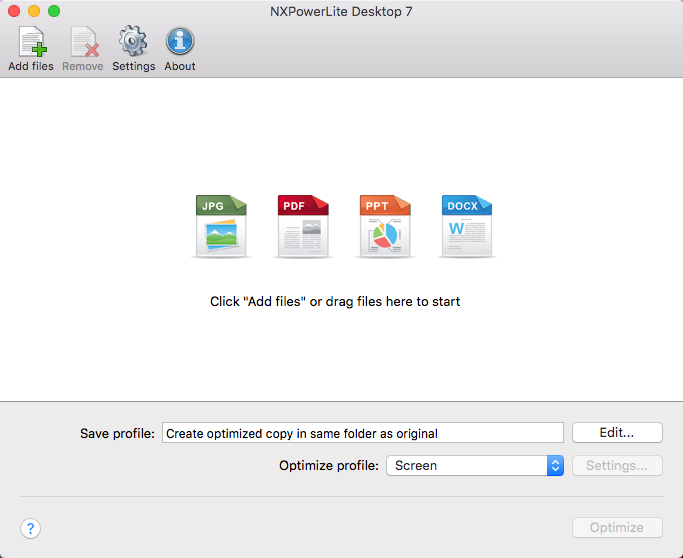Close the window with the red button
The height and width of the screenshot is (558, 683).
coord(14,11)
